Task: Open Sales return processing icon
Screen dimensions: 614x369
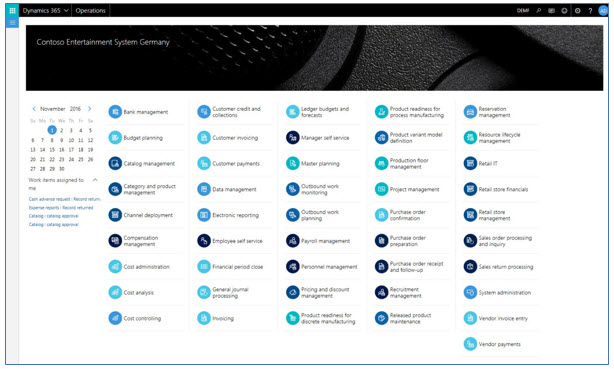Action: coord(470,267)
